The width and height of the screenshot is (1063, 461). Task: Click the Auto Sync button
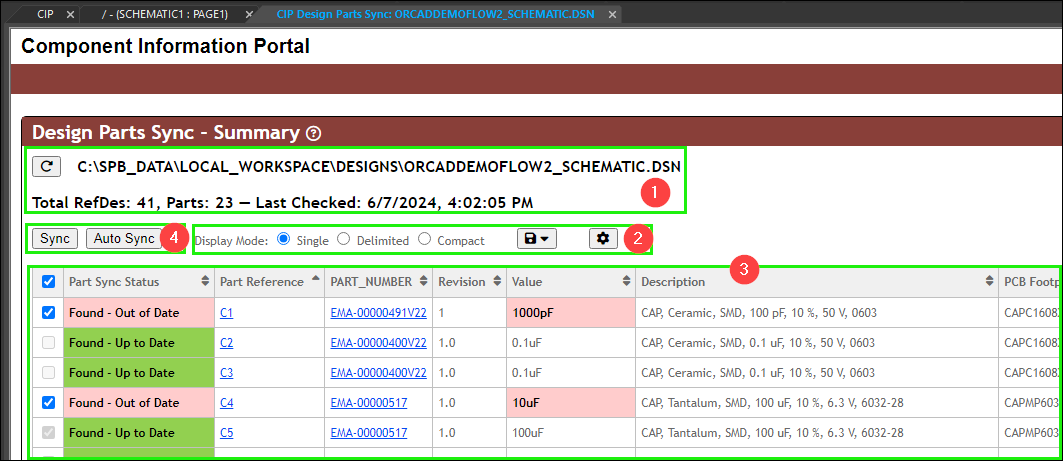(124, 239)
